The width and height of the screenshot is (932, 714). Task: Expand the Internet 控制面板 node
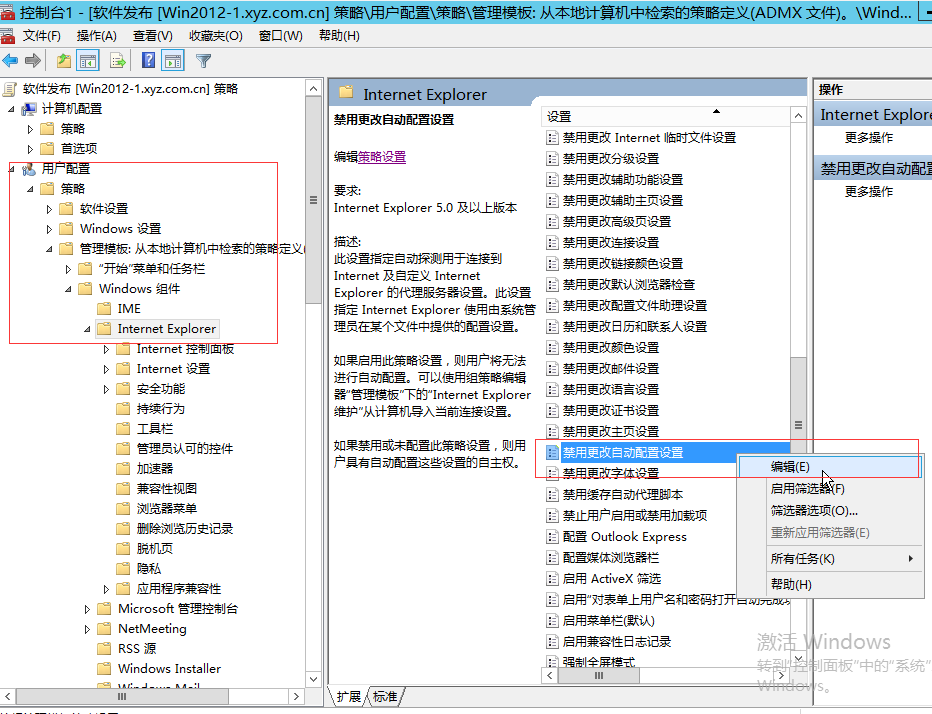pyautogui.click(x=106, y=349)
